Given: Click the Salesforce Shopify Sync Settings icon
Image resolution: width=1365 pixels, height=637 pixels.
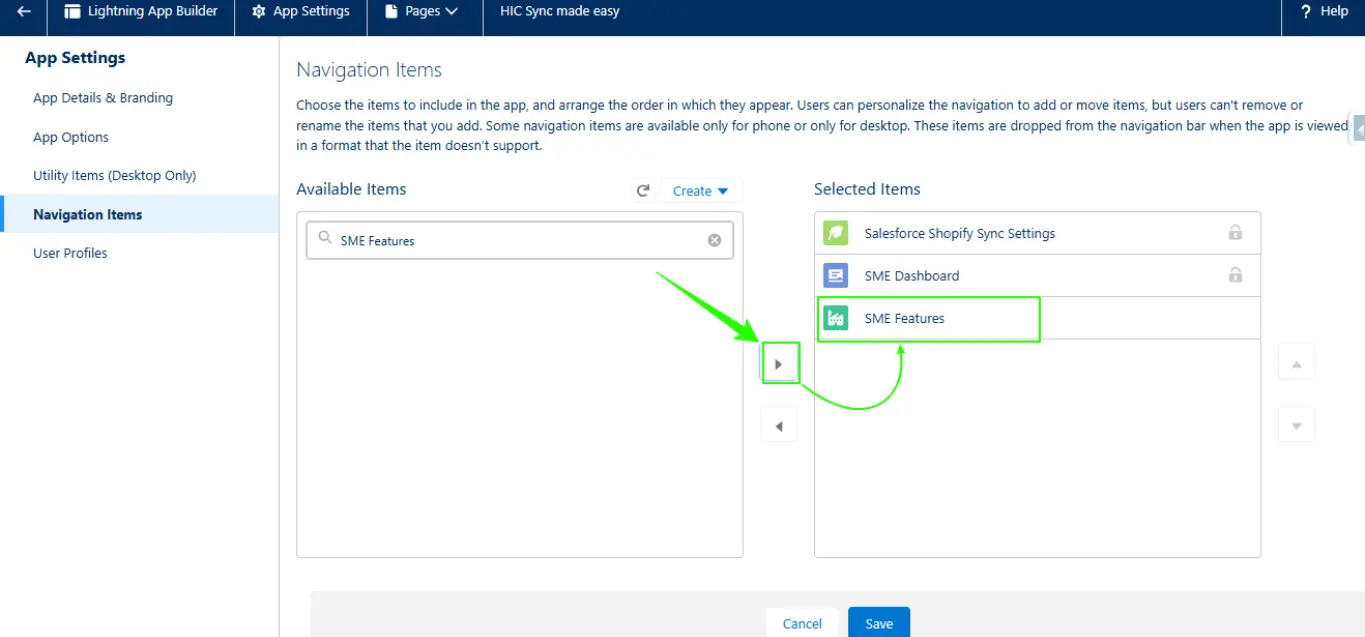Looking at the screenshot, I should 835,233.
